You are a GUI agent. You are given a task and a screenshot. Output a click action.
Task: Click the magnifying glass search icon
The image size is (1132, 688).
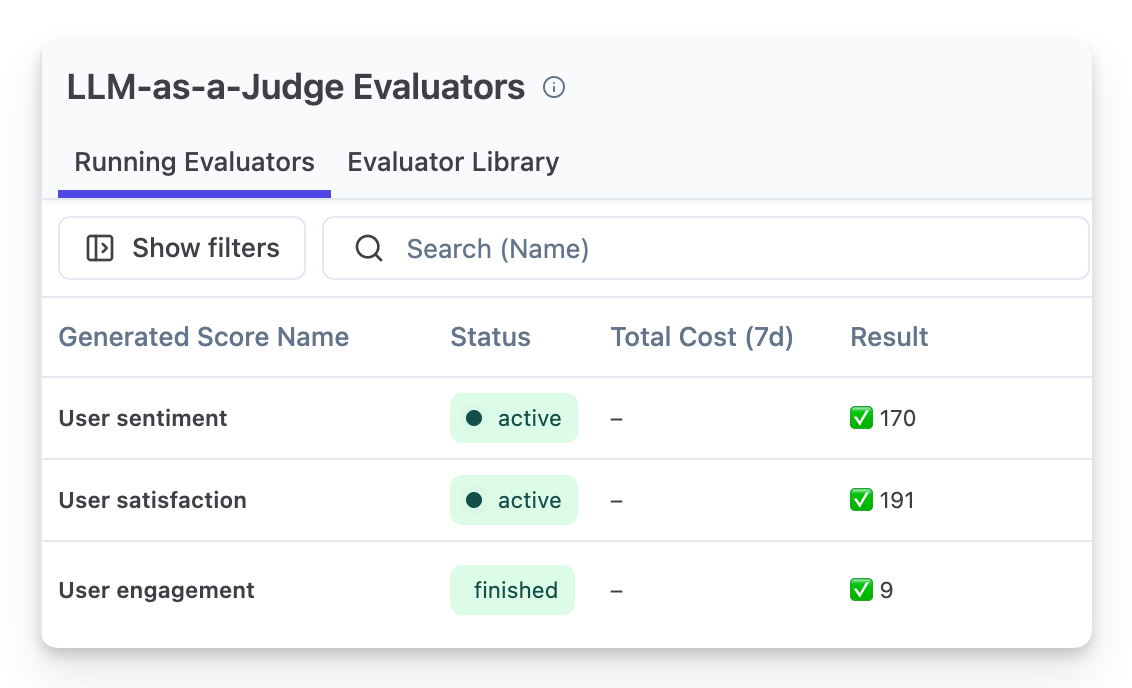coord(369,248)
